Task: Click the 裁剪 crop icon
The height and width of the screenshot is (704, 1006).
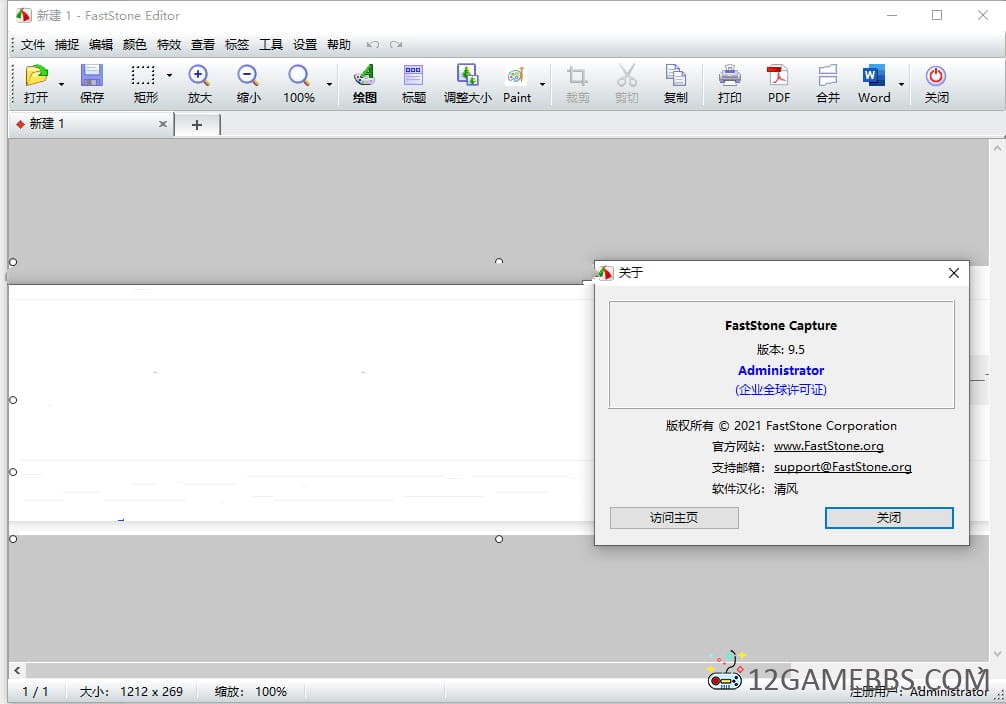Action: (577, 76)
